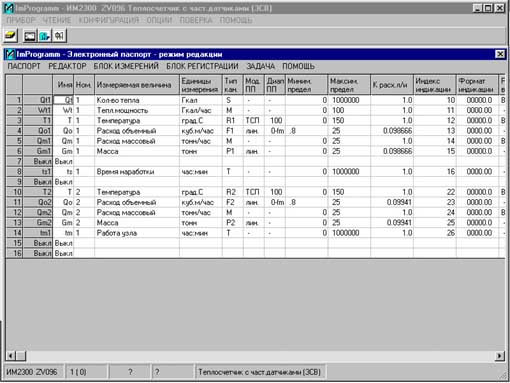The image size is (510, 383).
Task: Open the ЗАДАЧА menu
Action: (x=261, y=66)
